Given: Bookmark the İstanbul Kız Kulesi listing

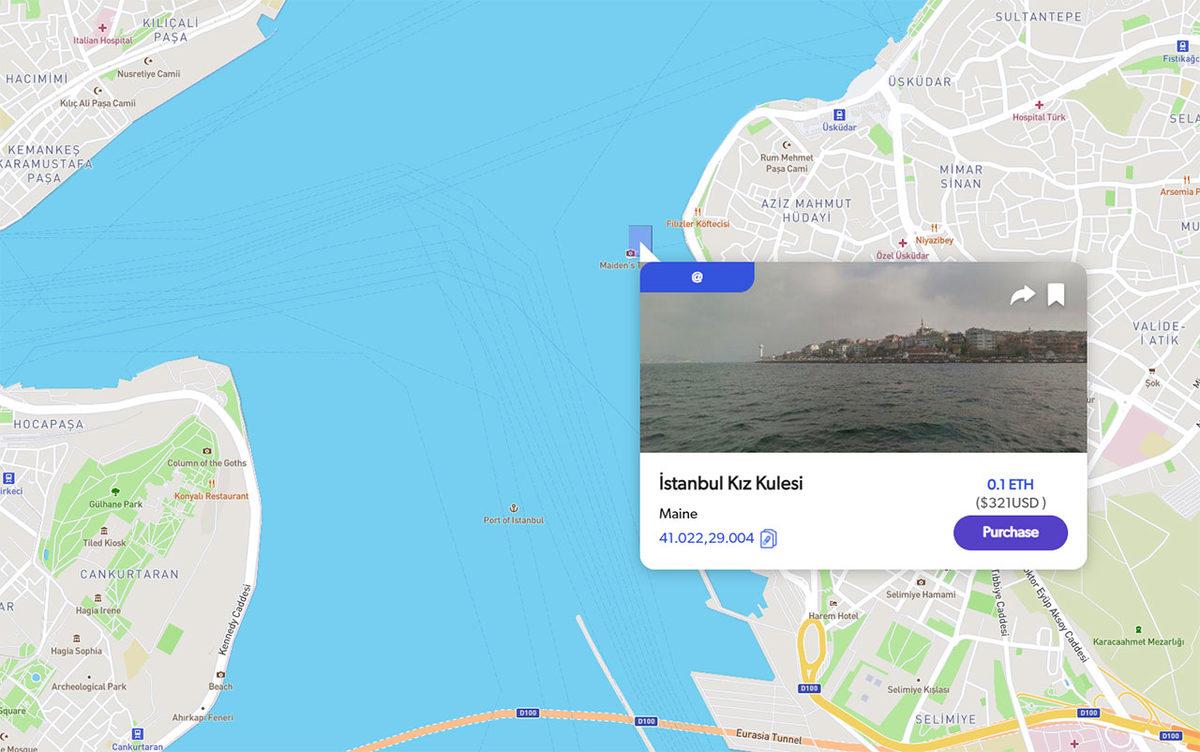Looking at the screenshot, I should pyautogui.click(x=1056, y=295).
